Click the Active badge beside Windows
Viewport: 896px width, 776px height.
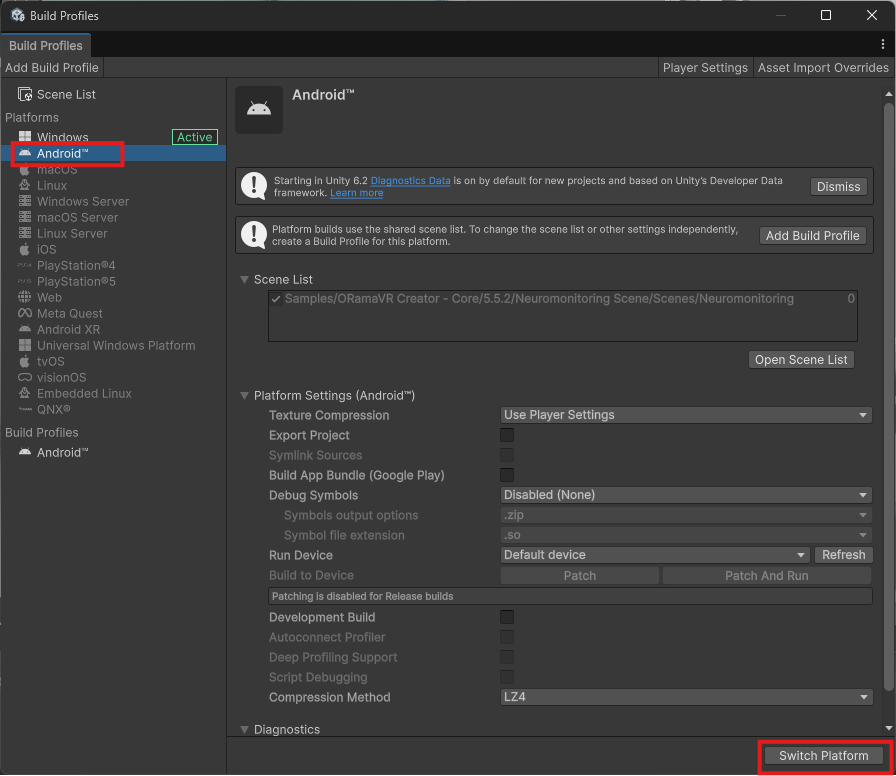click(x=195, y=137)
